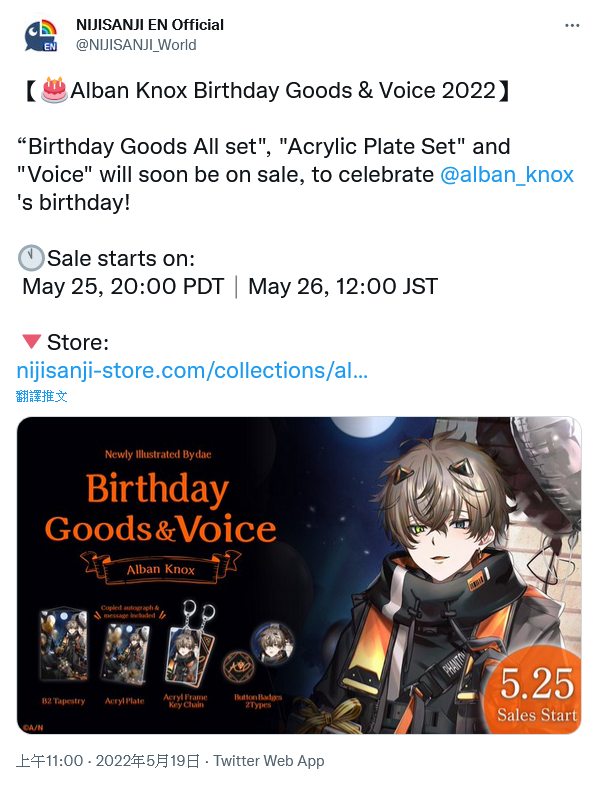Translate the tweet via 翻譯推文
This screenshot has width=598, height=787.
coord(42,397)
